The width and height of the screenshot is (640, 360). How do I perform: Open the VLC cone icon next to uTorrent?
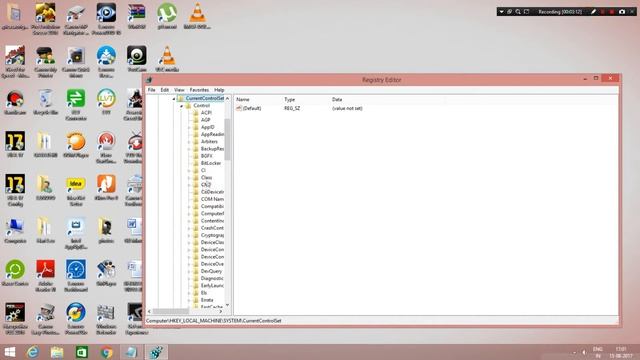[x=197, y=16]
